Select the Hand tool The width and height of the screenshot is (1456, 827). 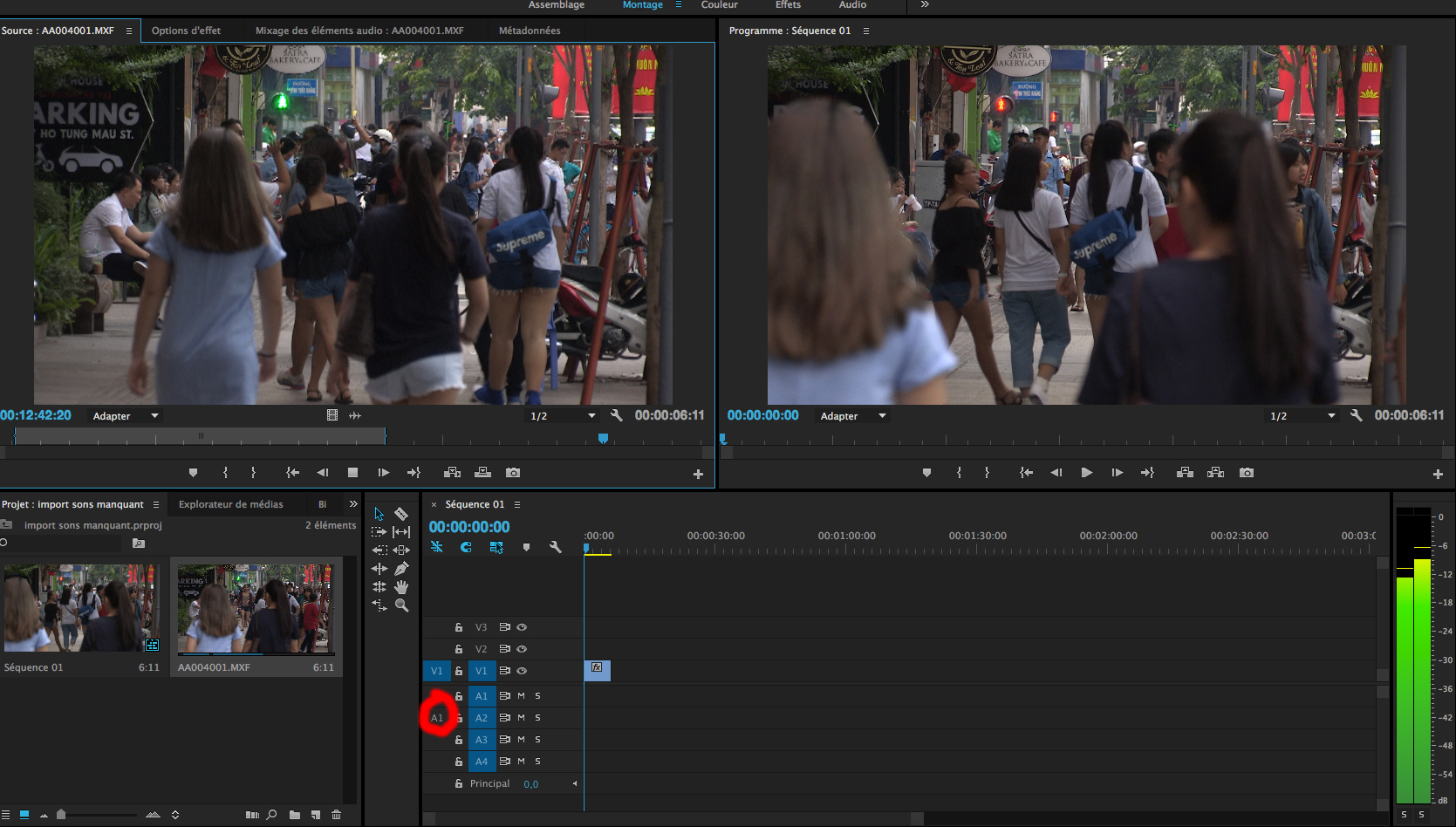[401, 587]
